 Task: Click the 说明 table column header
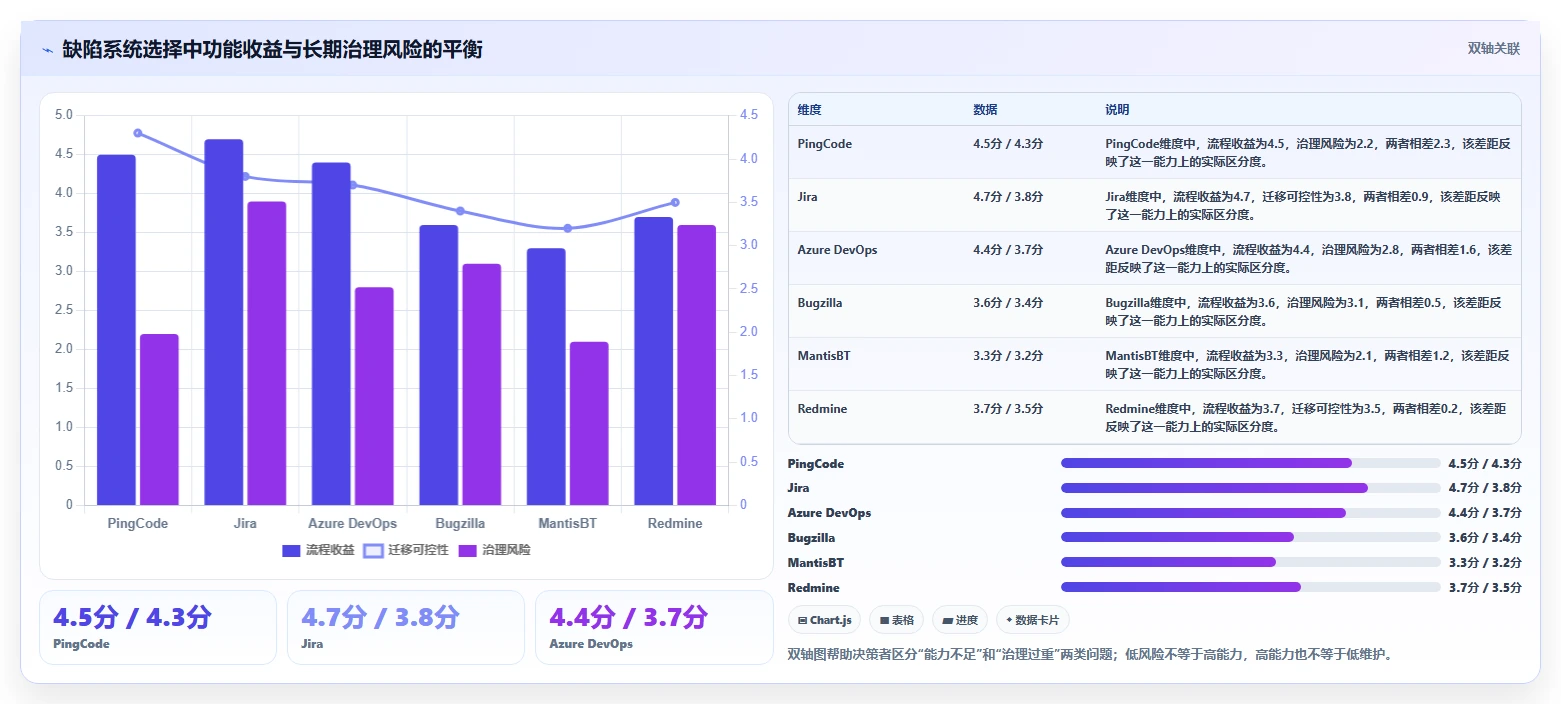click(1117, 110)
